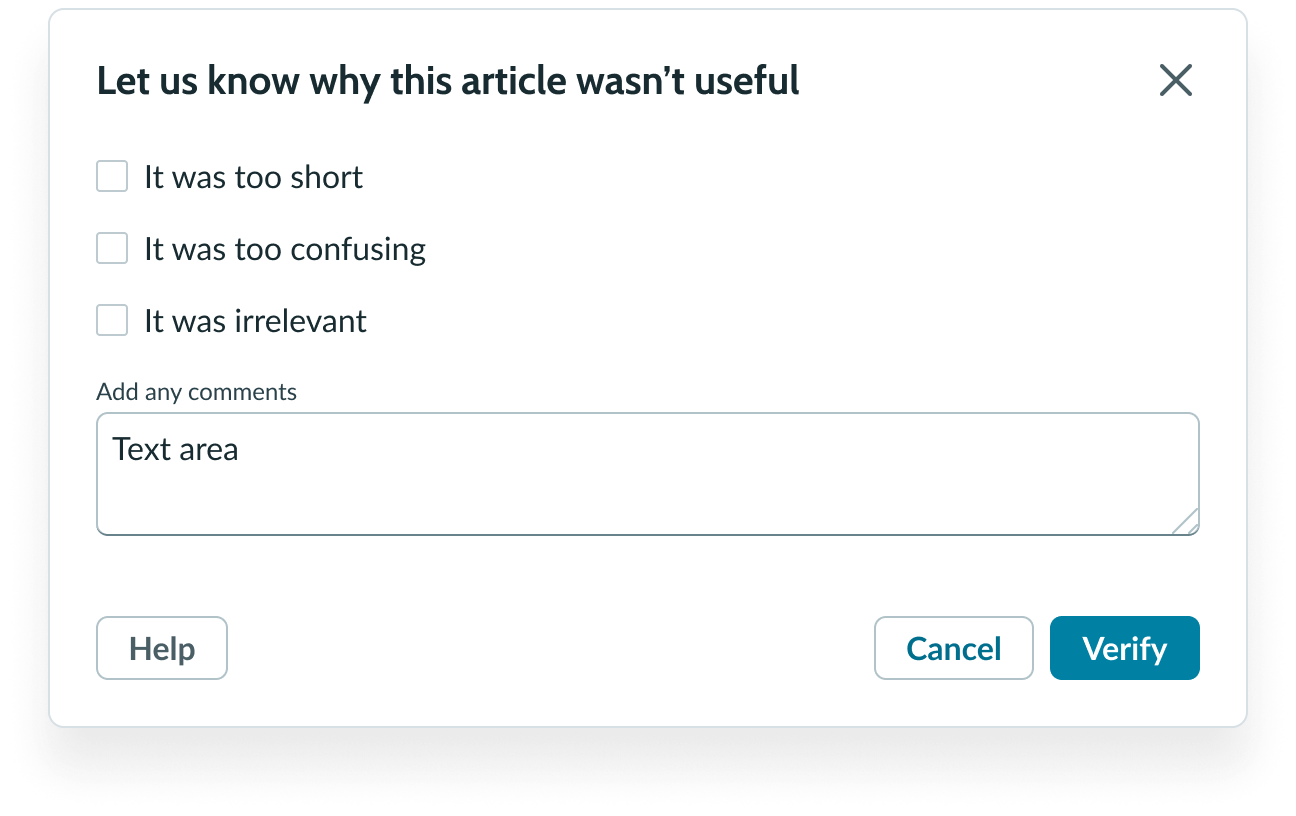
Task: Click the dialog title heading
Action: coord(448,81)
